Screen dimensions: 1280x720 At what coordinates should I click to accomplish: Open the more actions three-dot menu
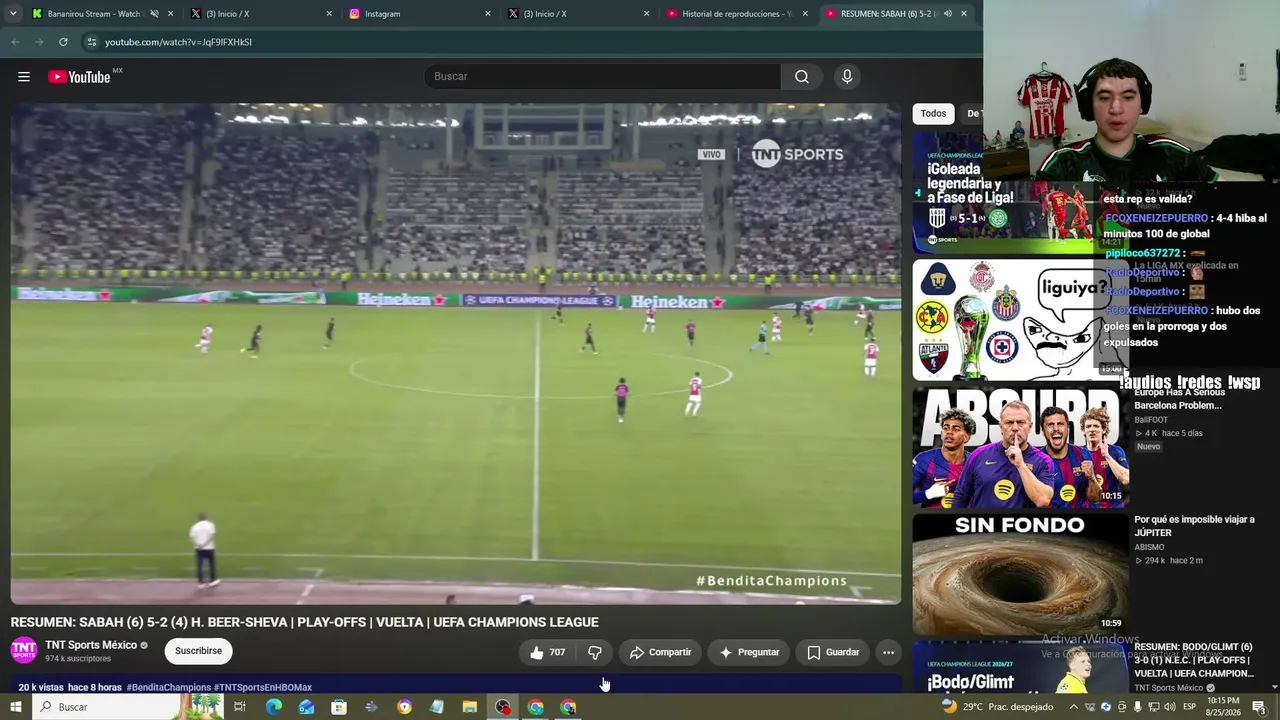(x=888, y=652)
